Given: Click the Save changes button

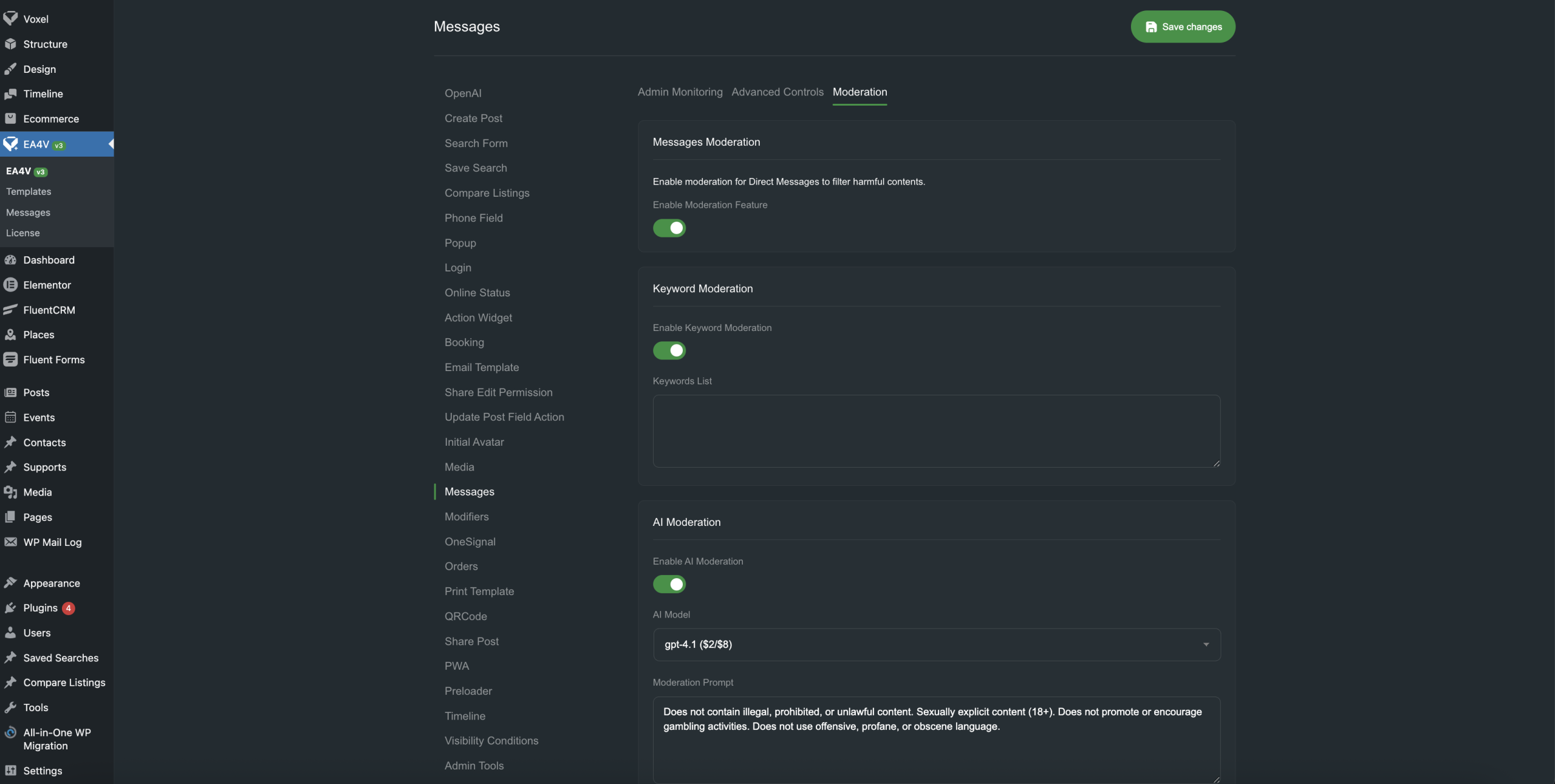Looking at the screenshot, I should tap(1182, 27).
